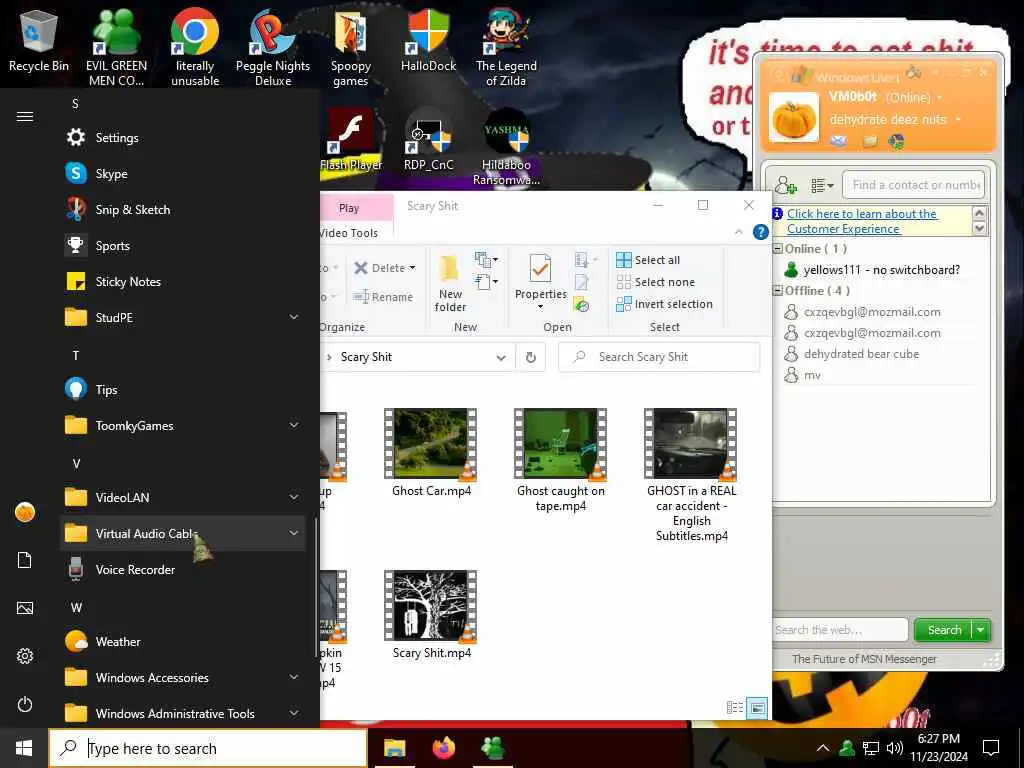
Task: Open Settings from Start menu list
Action: tap(183, 138)
